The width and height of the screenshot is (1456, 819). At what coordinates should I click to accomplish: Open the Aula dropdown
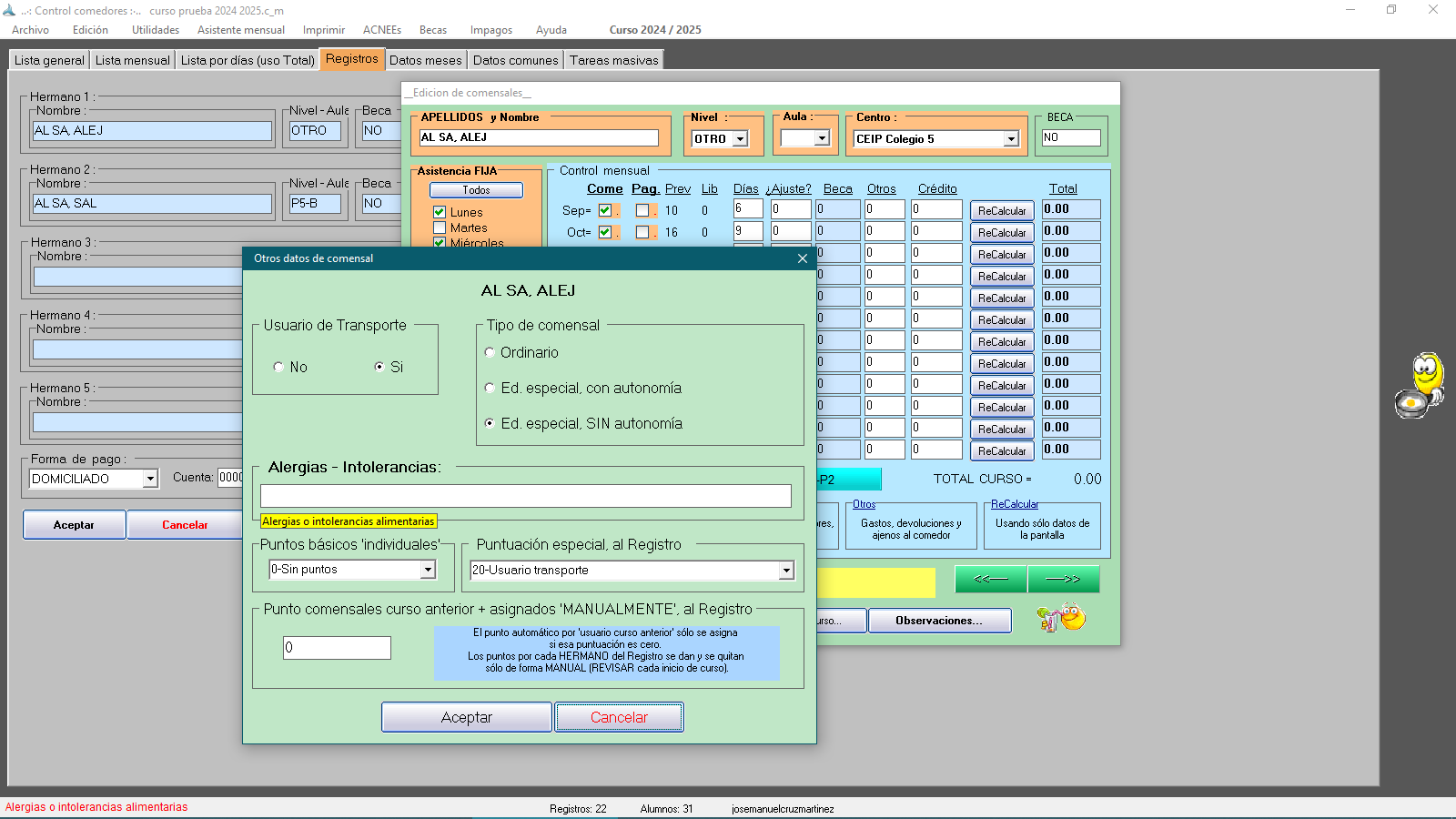pos(823,138)
